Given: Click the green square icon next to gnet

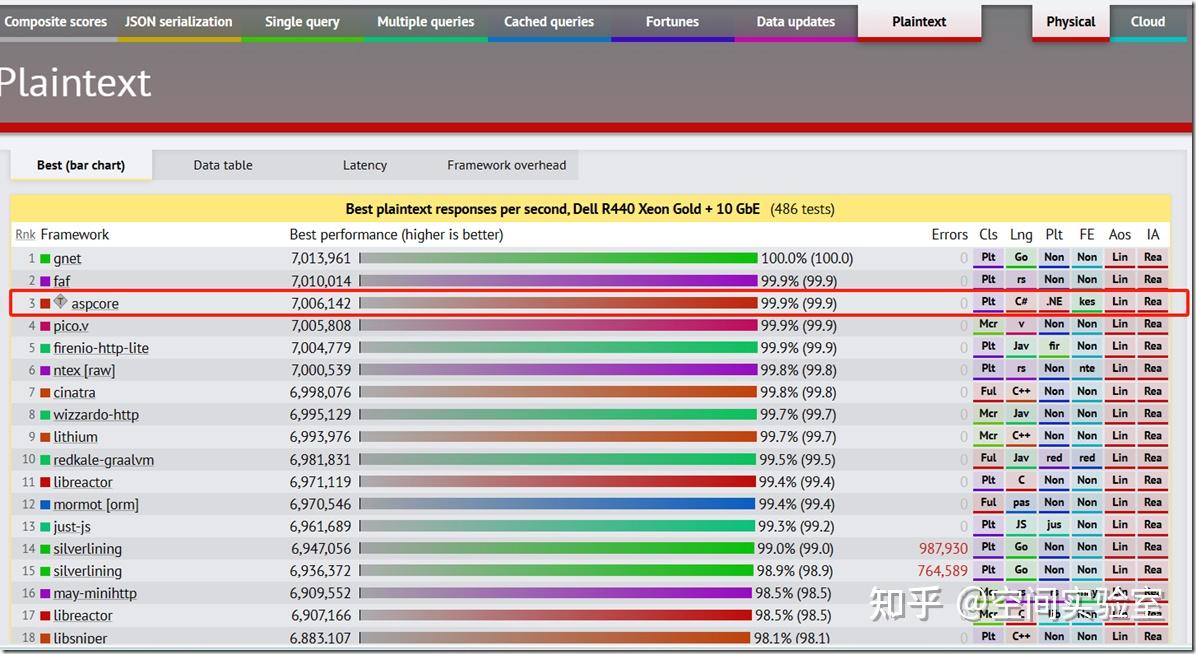Looking at the screenshot, I should point(44,258).
